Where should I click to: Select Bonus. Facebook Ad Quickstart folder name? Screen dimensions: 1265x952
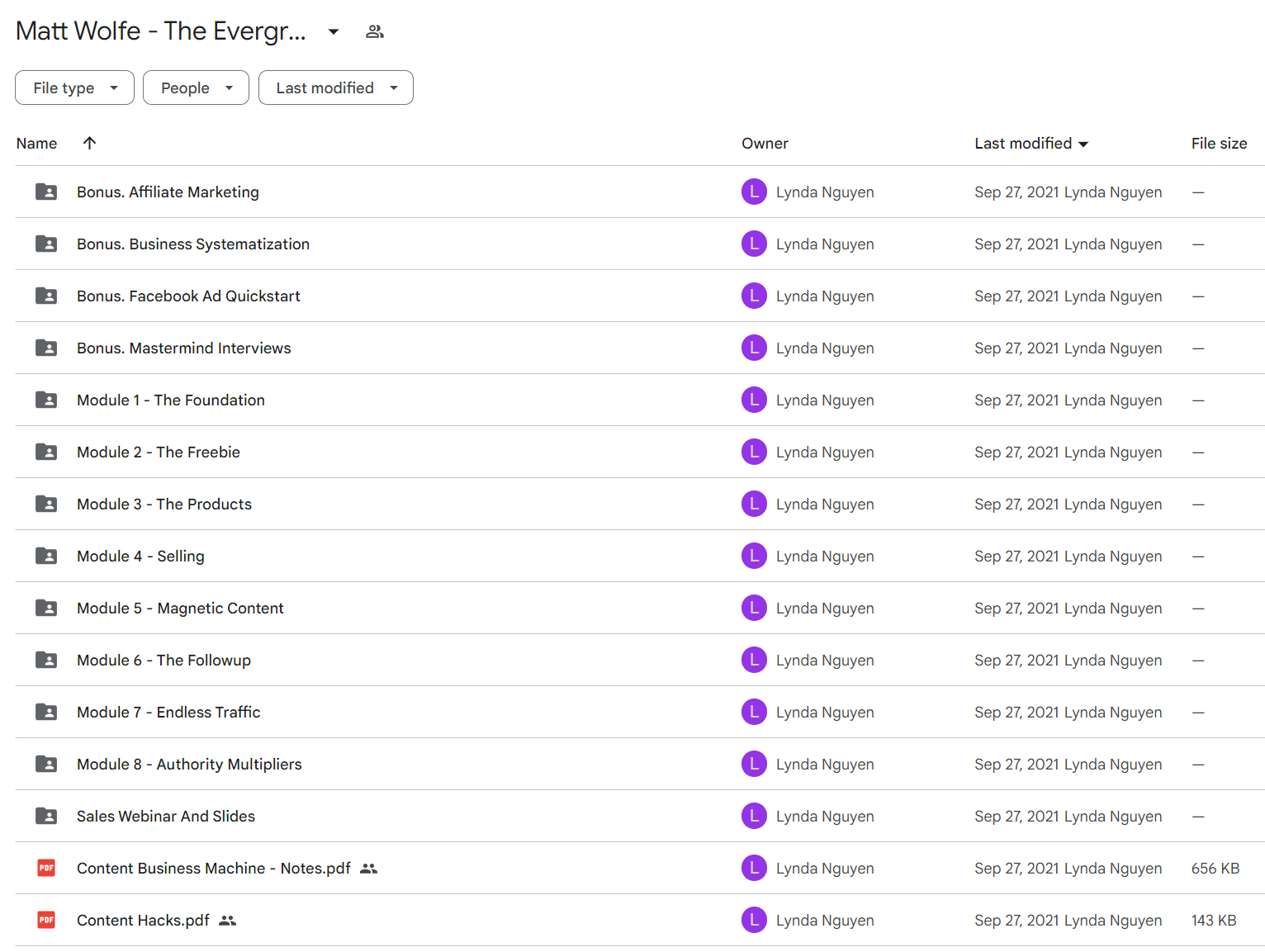[188, 296]
